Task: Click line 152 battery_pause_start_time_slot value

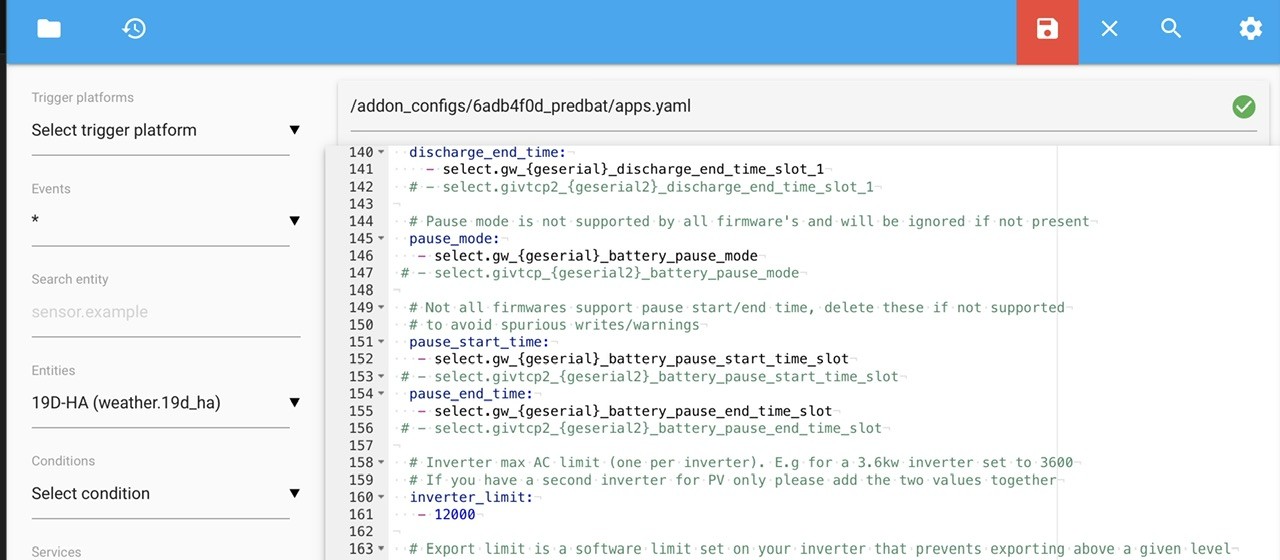Action: pyautogui.click(x=641, y=359)
